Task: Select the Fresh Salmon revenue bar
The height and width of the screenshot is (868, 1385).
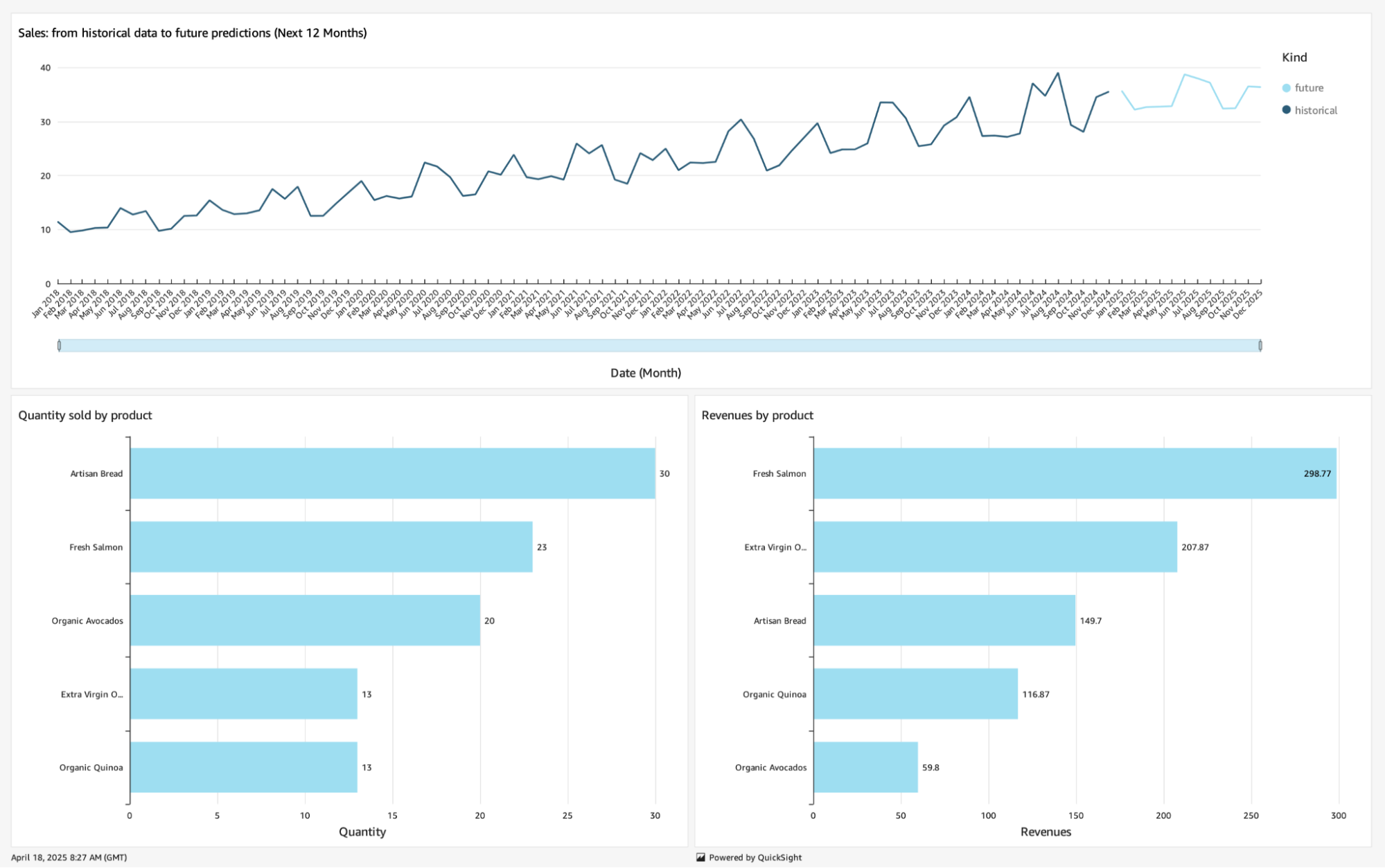Action: click(x=1074, y=473)
